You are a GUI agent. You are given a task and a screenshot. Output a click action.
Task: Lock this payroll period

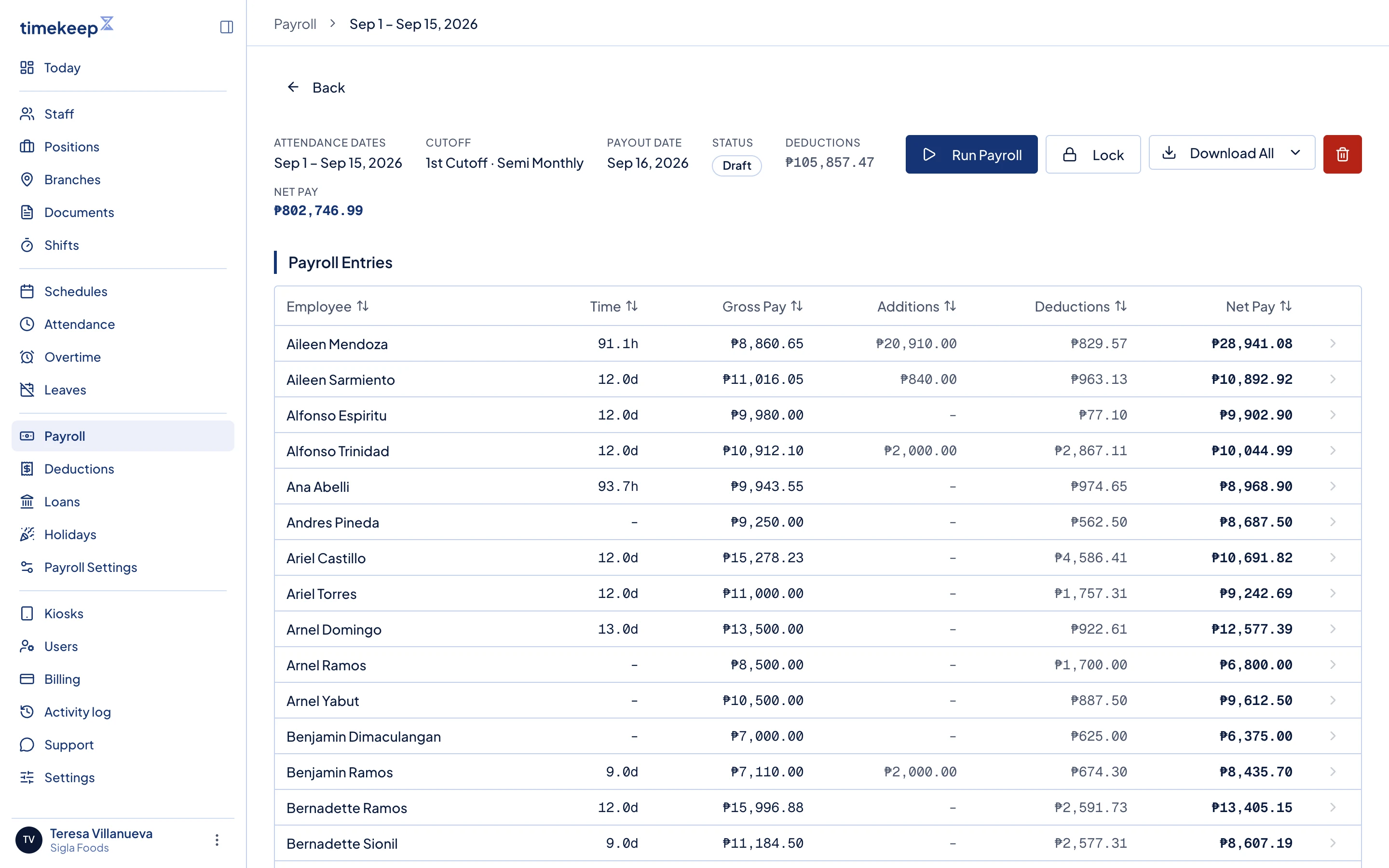tap(1093, 154)
